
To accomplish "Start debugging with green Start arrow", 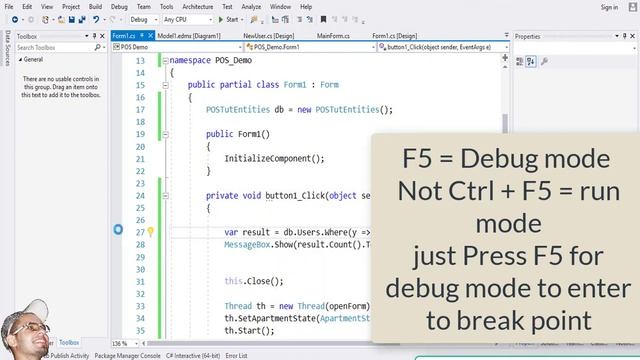I will point(220,19).
